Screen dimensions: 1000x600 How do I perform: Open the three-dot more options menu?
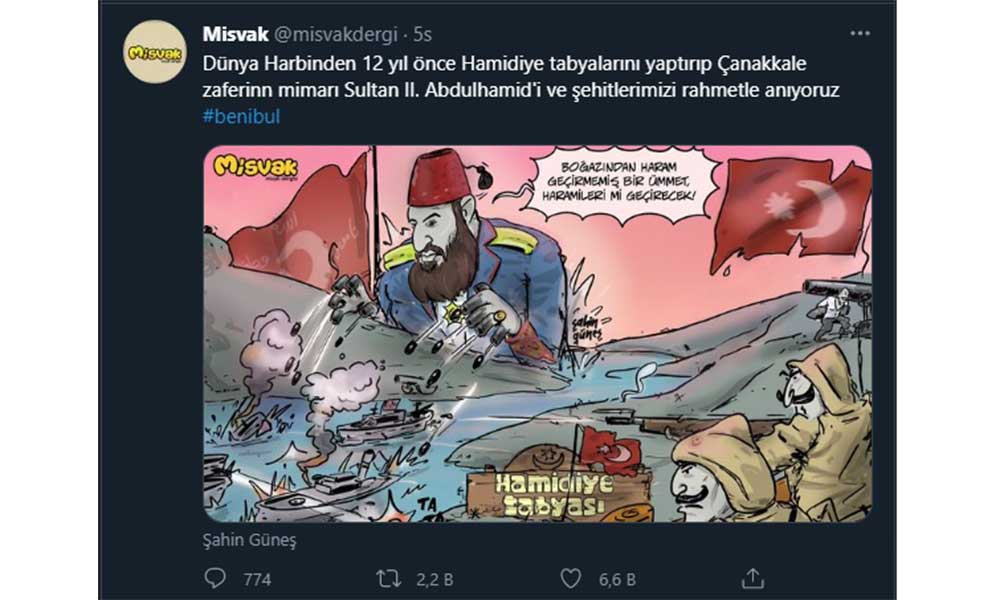[x=860, y=33]
